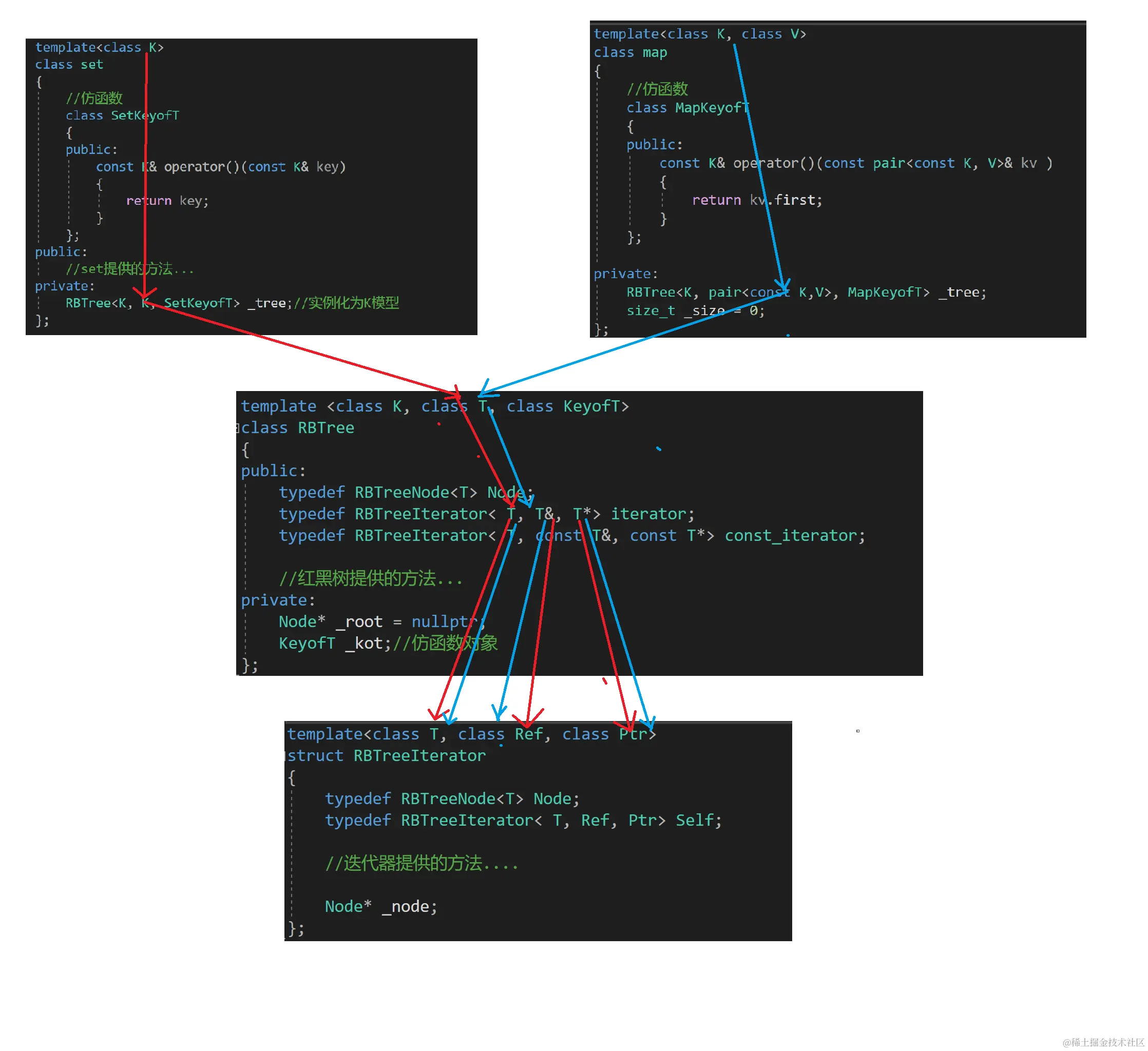Click "RBTree<K, pair<const K,V>, MapKeyofT> _tree;" line
This screenshot has height=1051, width=1148.
coord(807,292)
